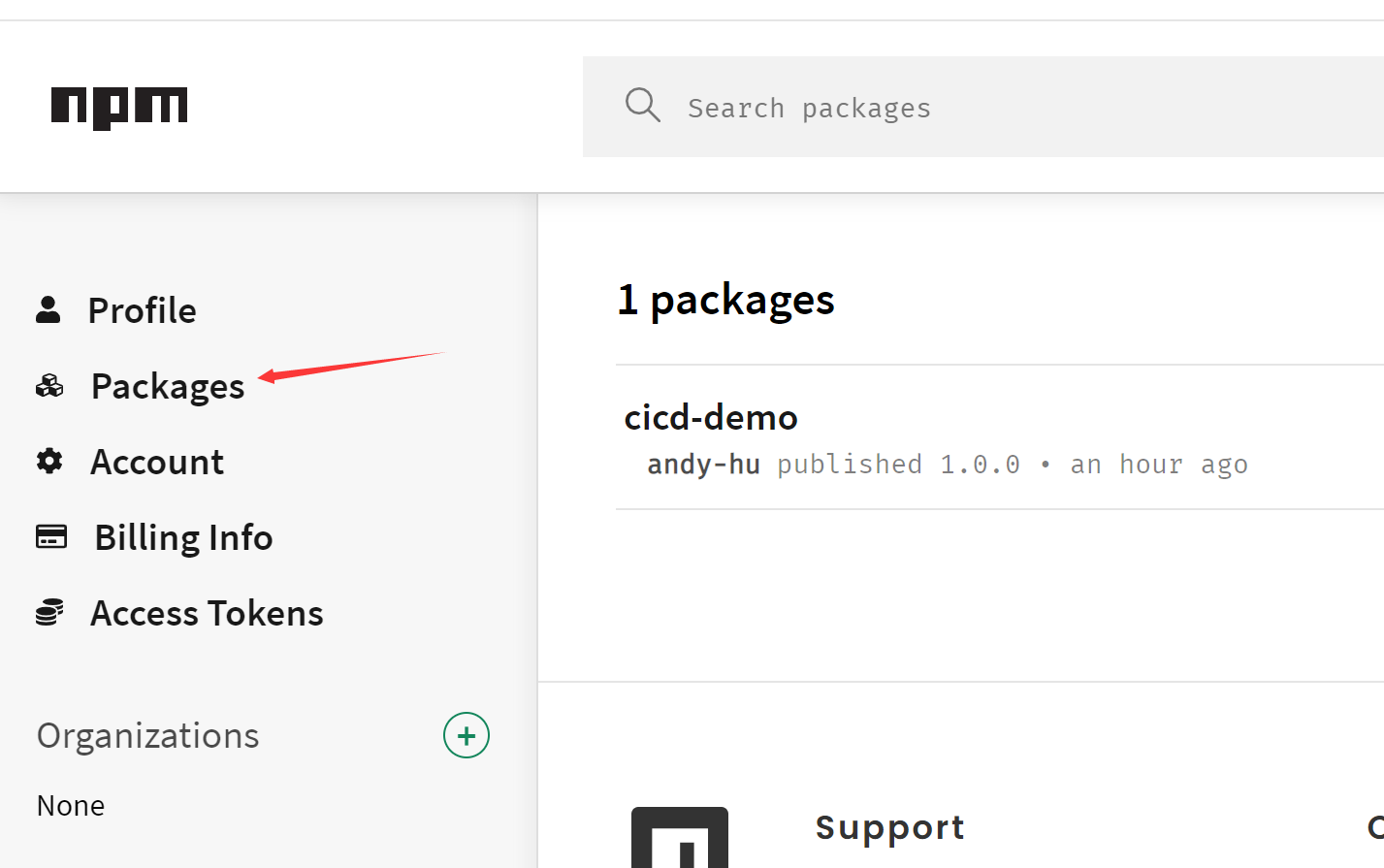
Task: Click the Access Tokens coins icon
Action: 49,612
